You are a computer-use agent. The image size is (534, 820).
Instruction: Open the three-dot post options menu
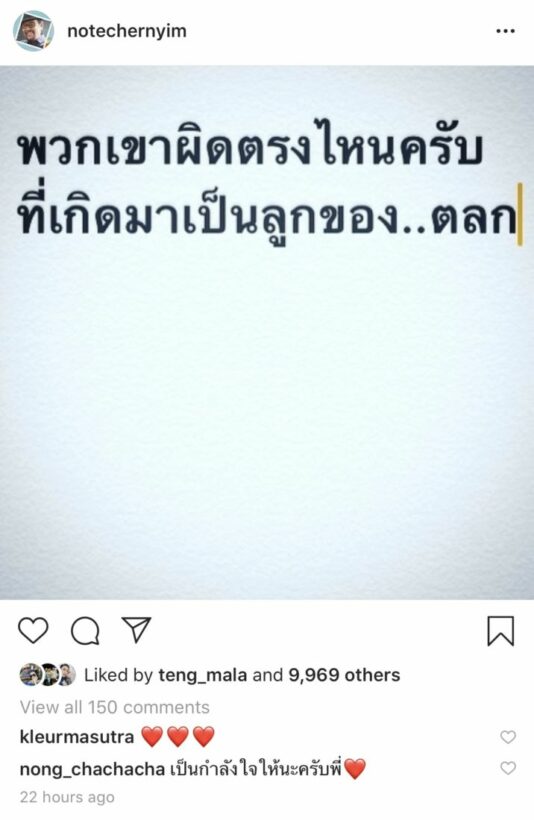coord(505,31)
